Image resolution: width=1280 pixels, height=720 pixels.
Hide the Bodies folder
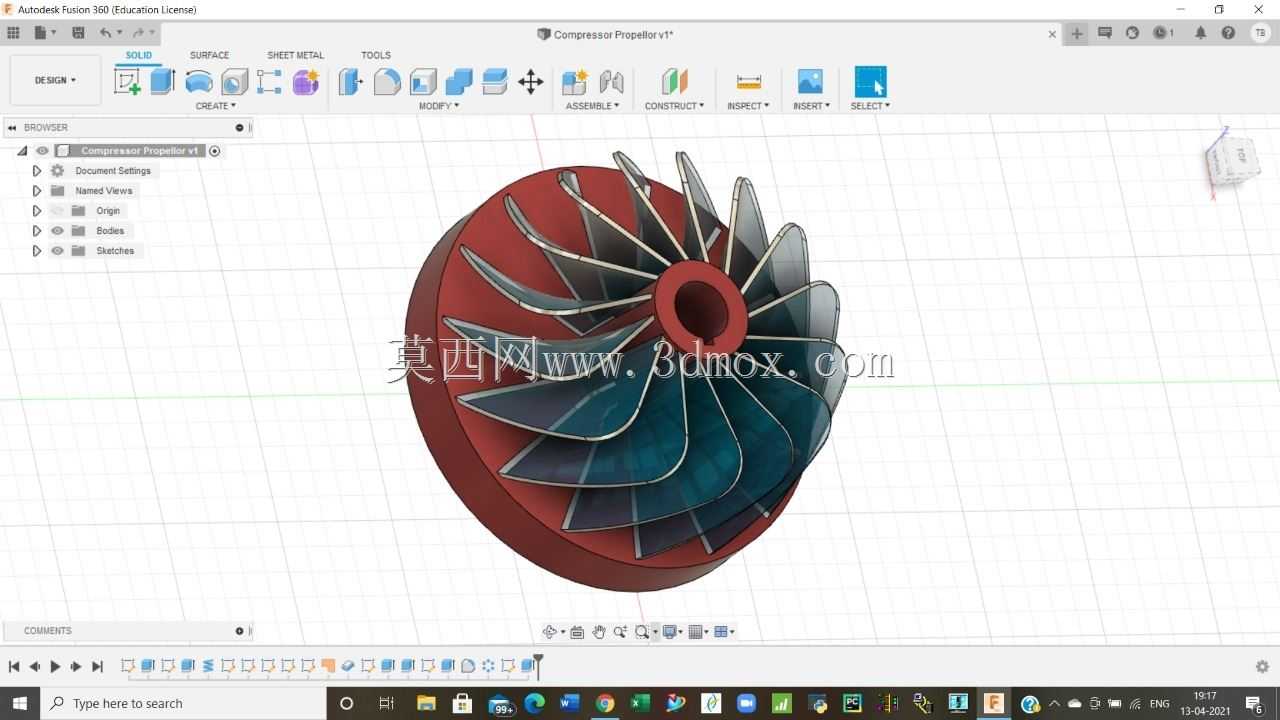57,231
